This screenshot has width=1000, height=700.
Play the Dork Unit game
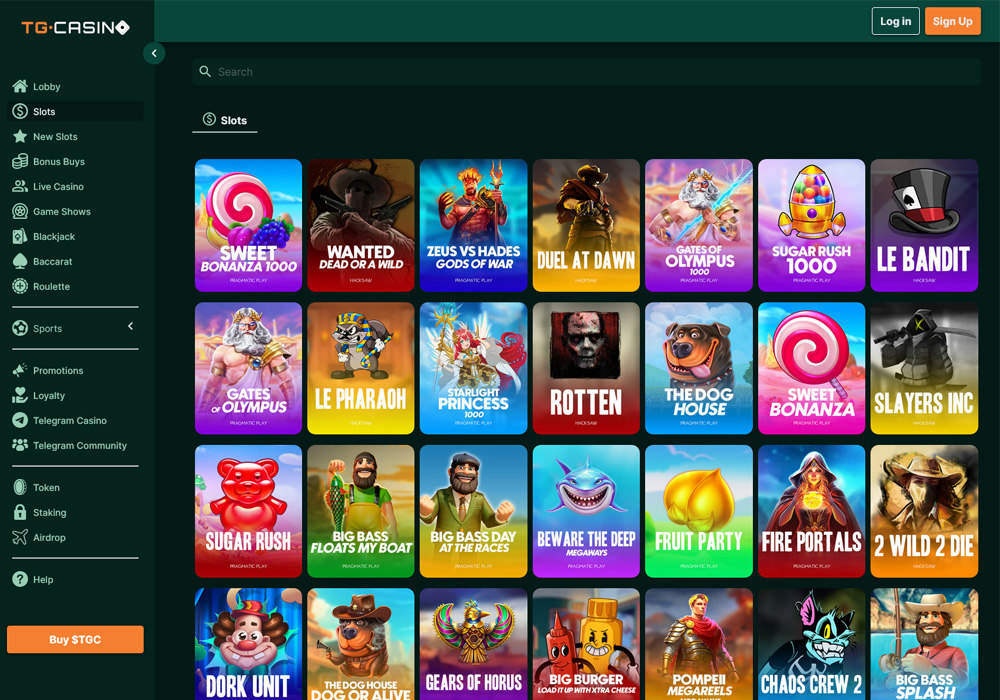[248, 644]
